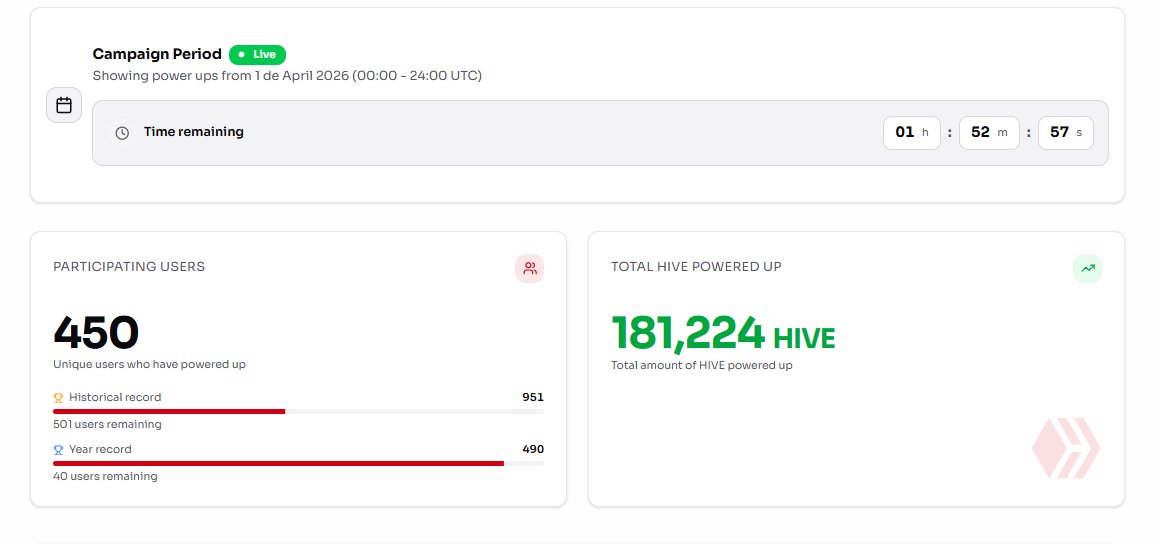Click the hours countdown box showing 01
This screenshot has height=544, width=1160.
[911, 132]
